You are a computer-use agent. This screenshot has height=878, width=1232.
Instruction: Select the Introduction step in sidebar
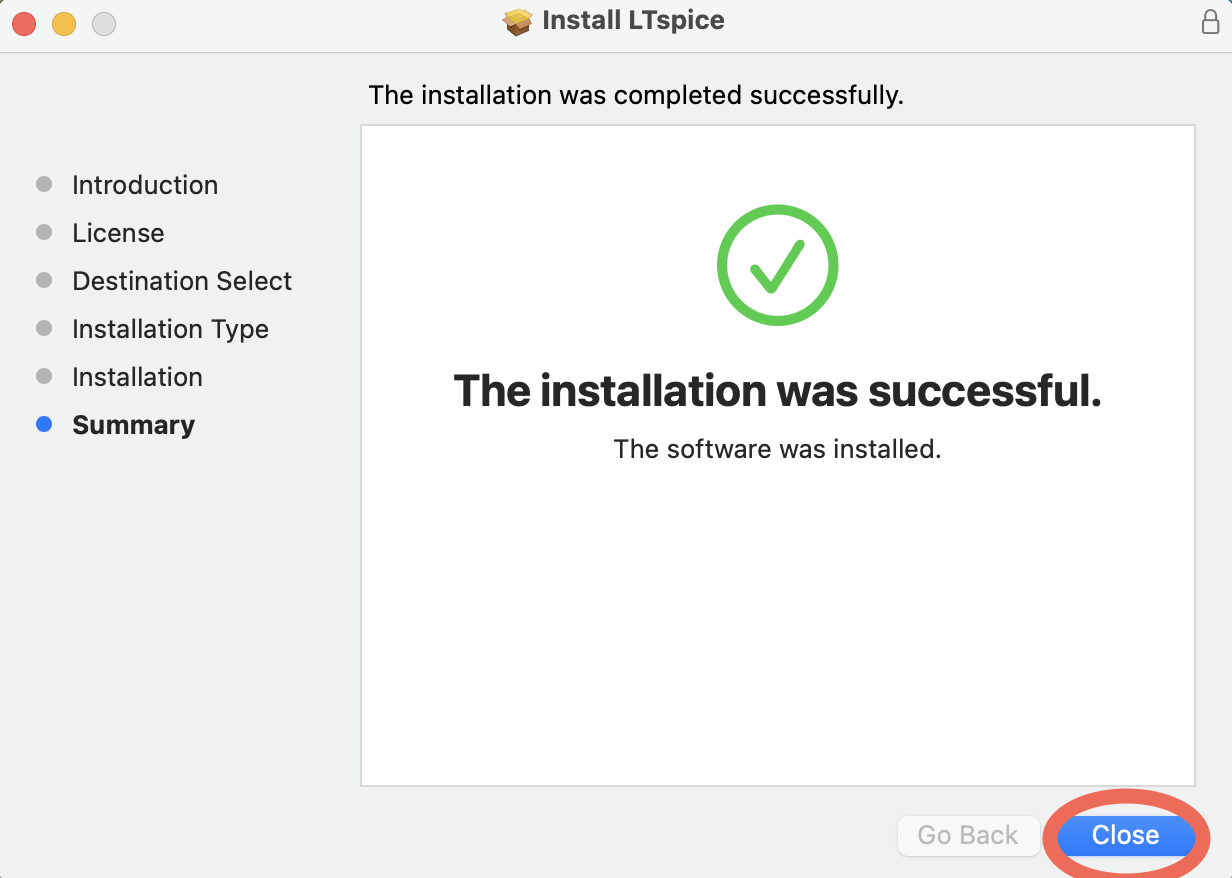[x=145, y=185]
